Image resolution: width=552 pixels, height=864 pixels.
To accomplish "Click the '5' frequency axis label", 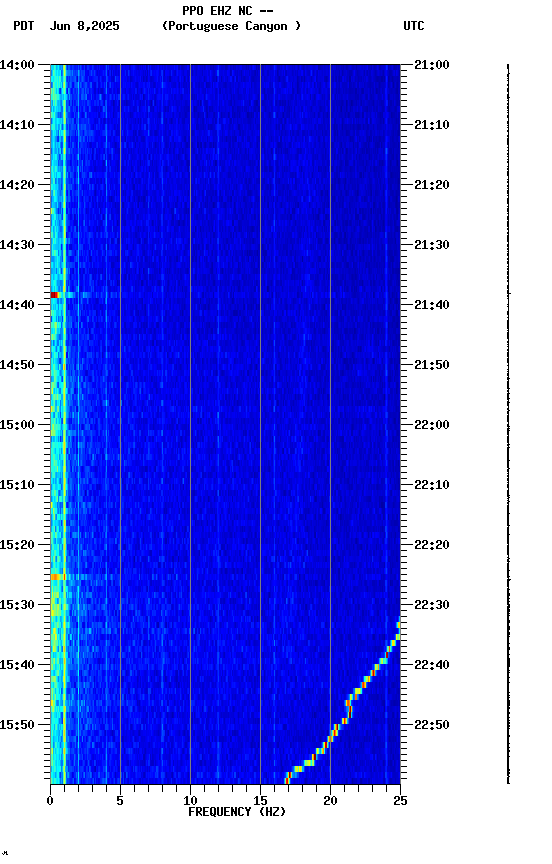I will coord(120,801).
